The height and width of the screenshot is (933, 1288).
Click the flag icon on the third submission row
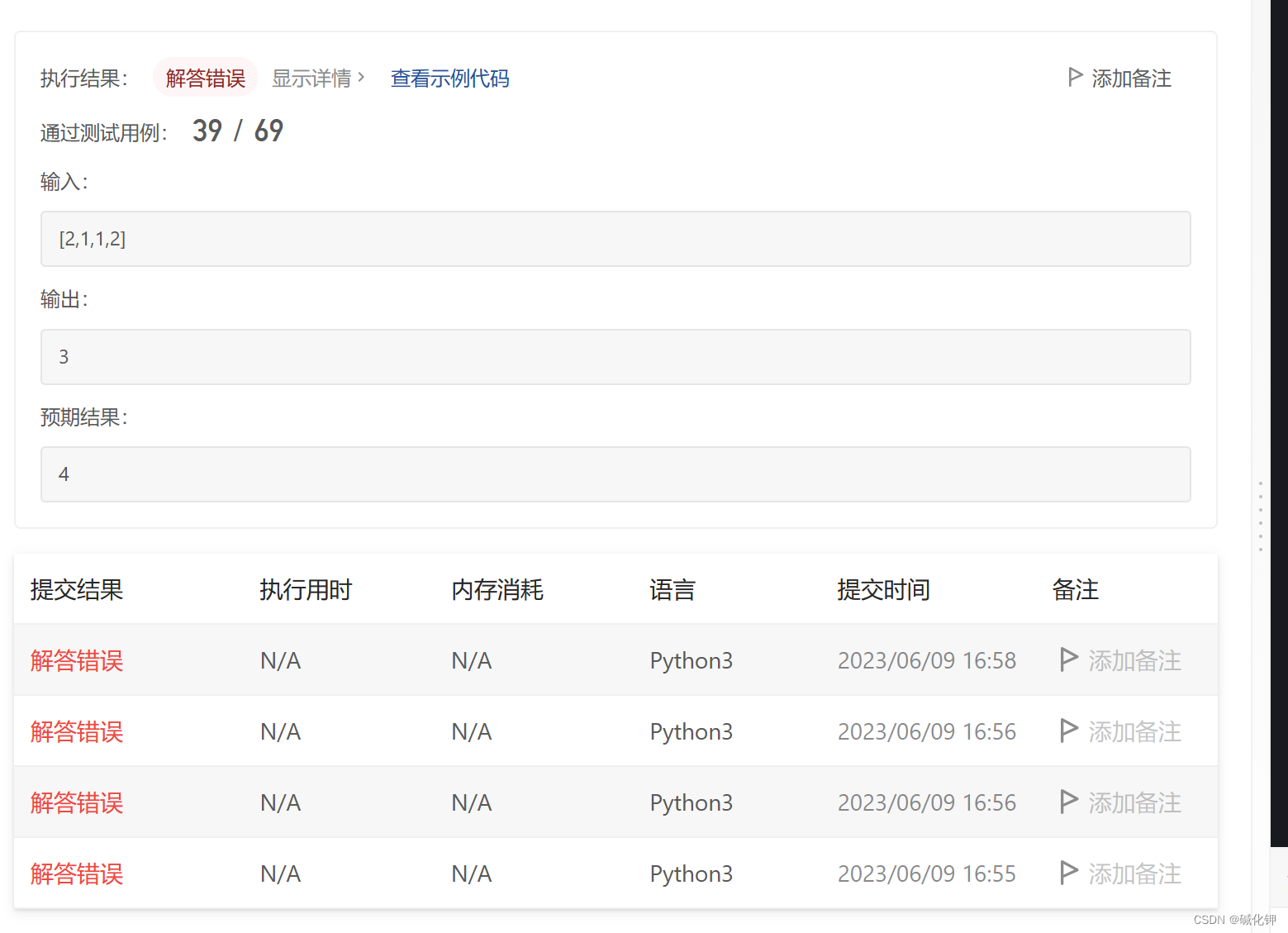pyautogui.click(x=1068, y=802)
